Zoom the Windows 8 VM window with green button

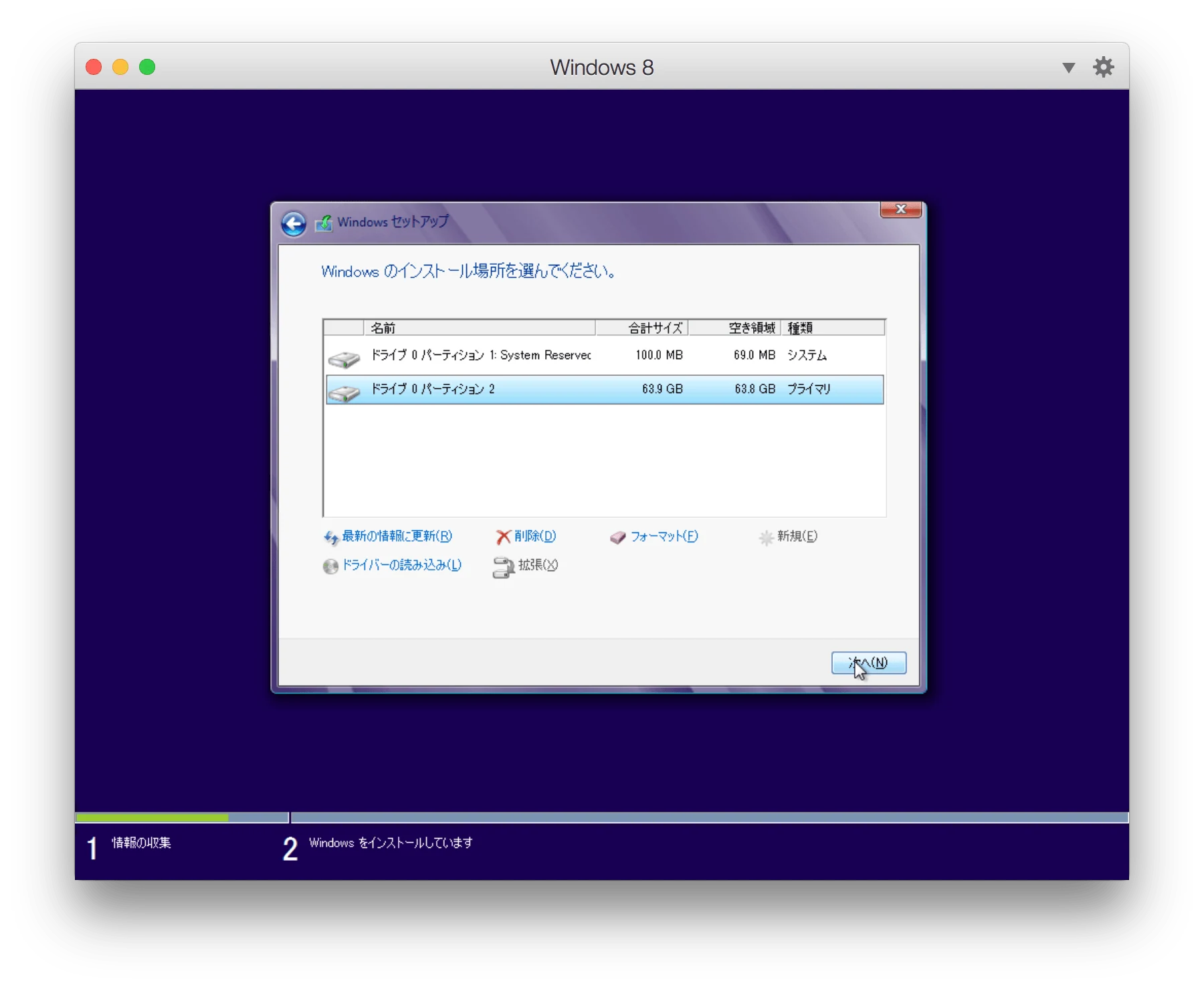[x=147, y=67]
